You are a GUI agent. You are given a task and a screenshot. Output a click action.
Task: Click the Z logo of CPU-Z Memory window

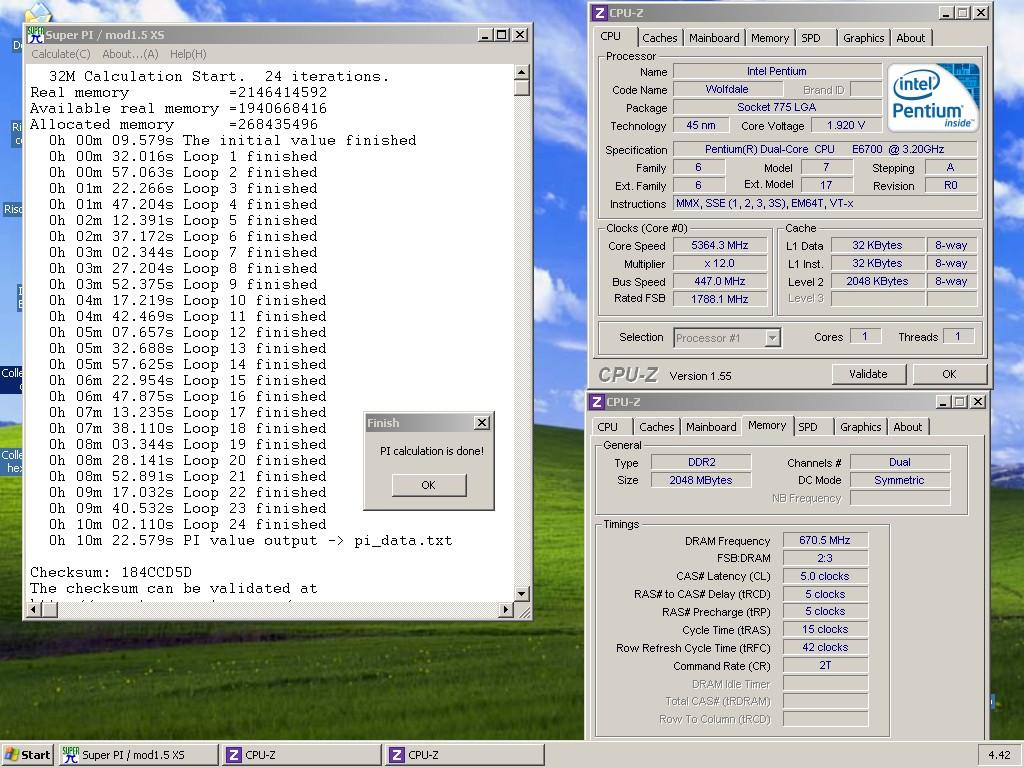[596, 402]
